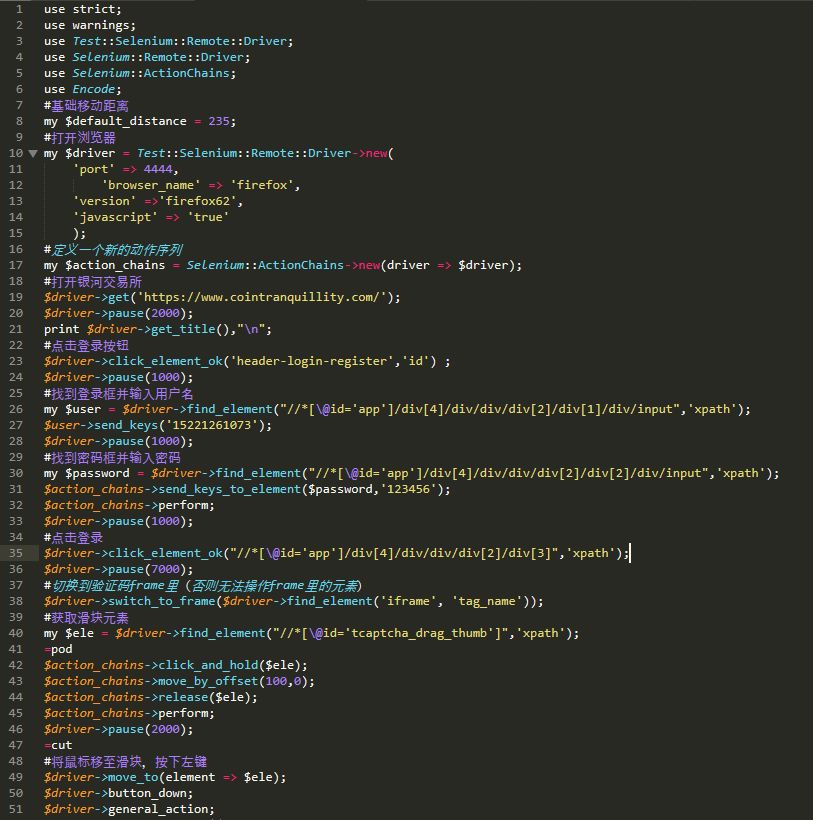
Task: Click '=pod' on line 41
Action: 58,649
